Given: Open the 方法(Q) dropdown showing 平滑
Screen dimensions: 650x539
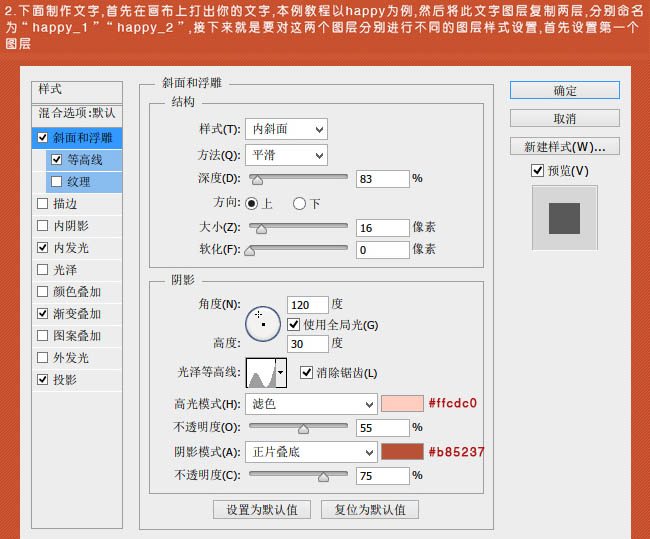Looking at the screenshot, I should coord(286,155).
